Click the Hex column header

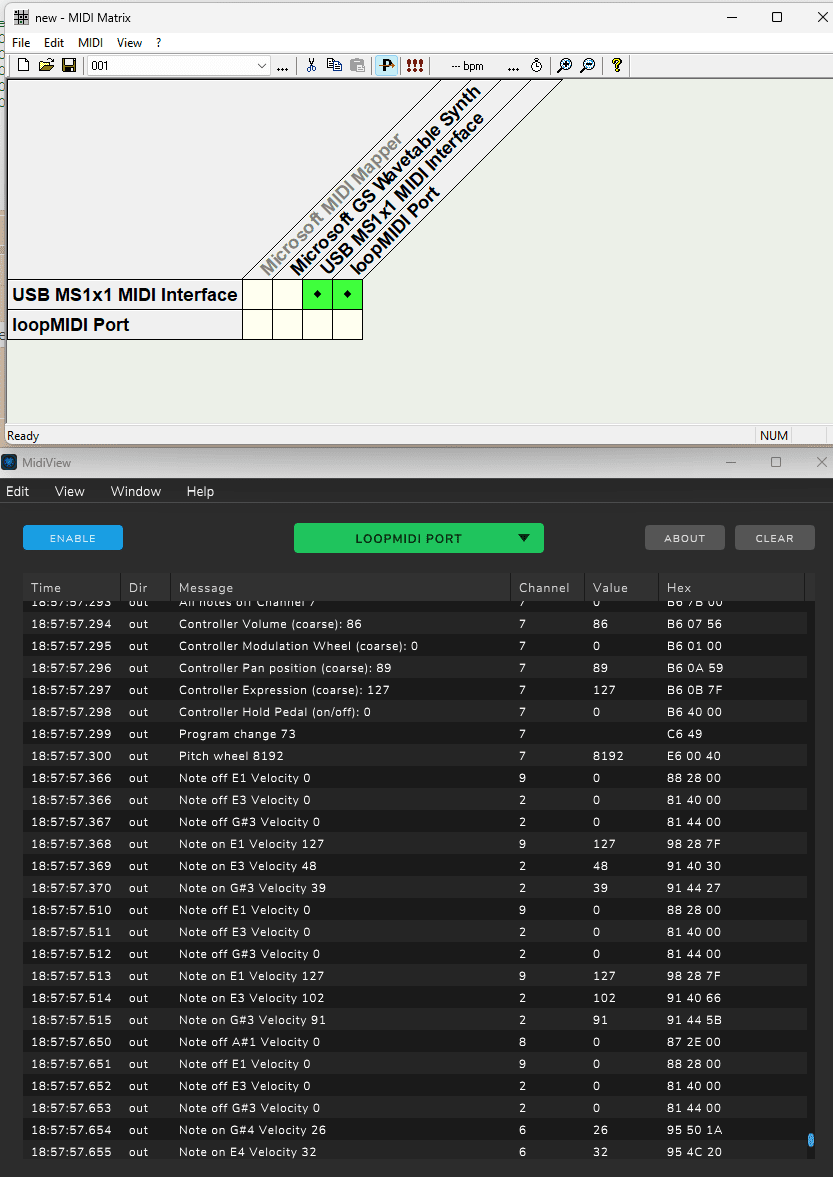[731, 588]
